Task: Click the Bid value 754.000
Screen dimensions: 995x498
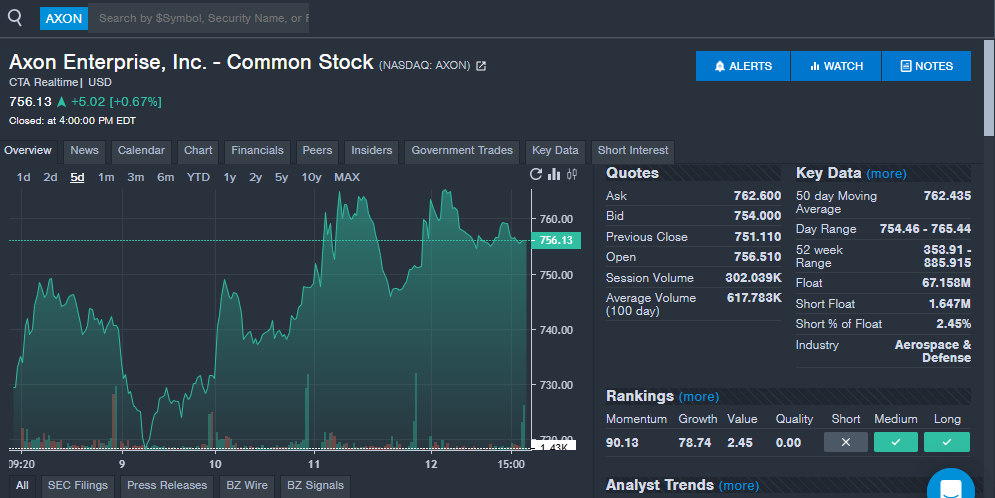Action: (x=757, y=216)
